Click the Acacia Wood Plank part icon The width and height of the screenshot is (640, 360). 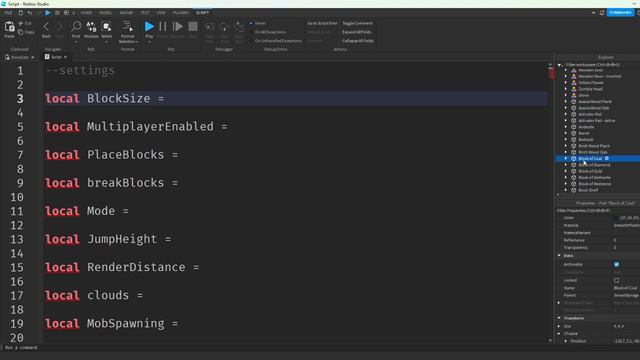573,102
